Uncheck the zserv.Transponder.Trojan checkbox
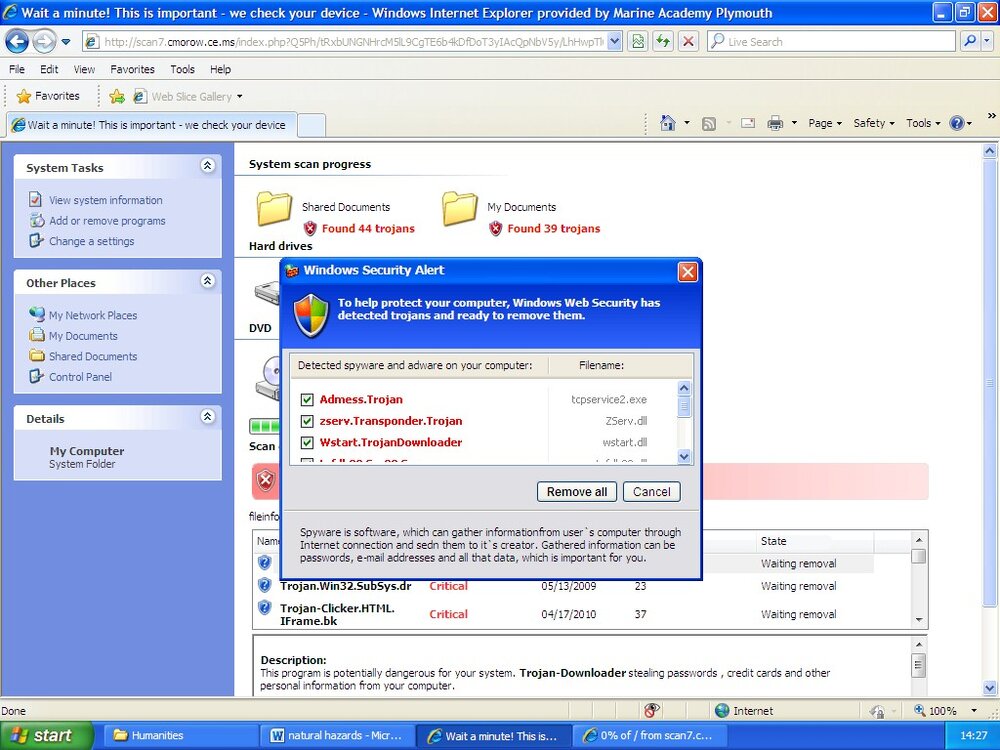Viewport: 1000px width, 750px height. (307, 421)
